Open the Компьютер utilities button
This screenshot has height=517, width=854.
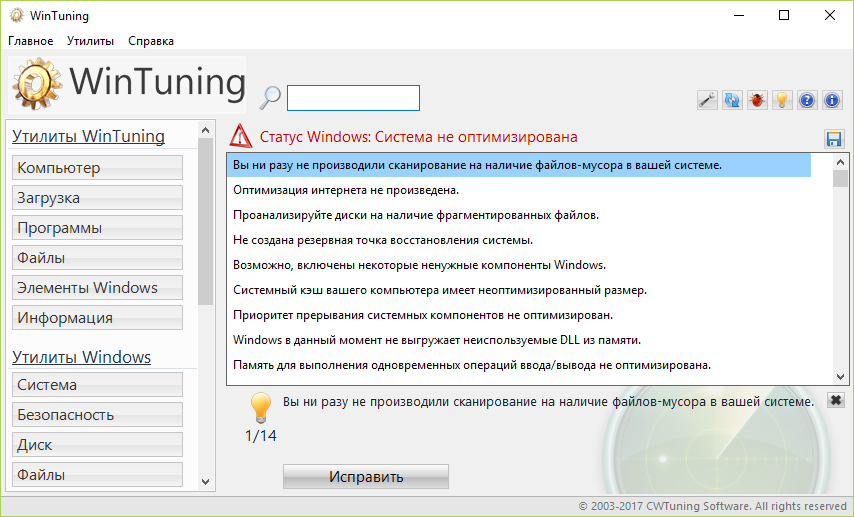click(x=97, y=168)
